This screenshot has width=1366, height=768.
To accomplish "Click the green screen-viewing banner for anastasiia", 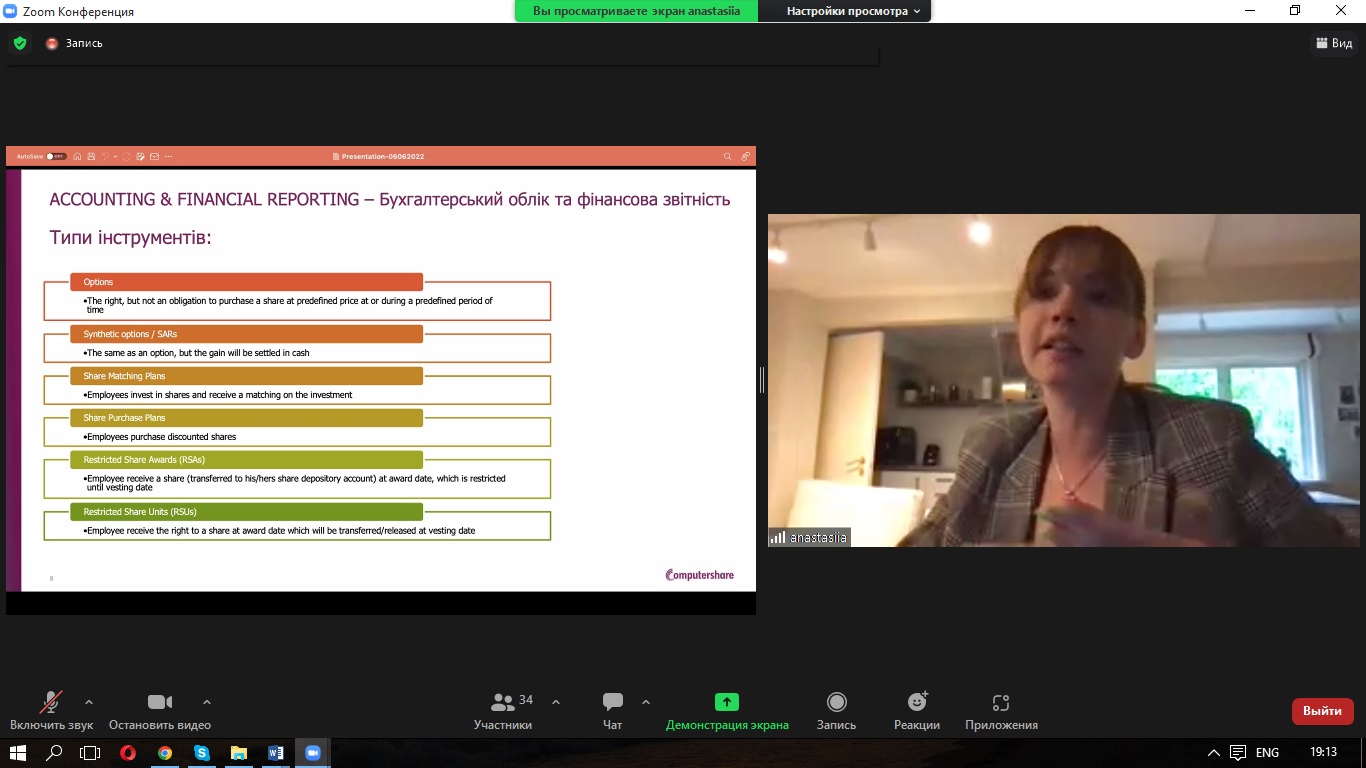I will [636, 11].
